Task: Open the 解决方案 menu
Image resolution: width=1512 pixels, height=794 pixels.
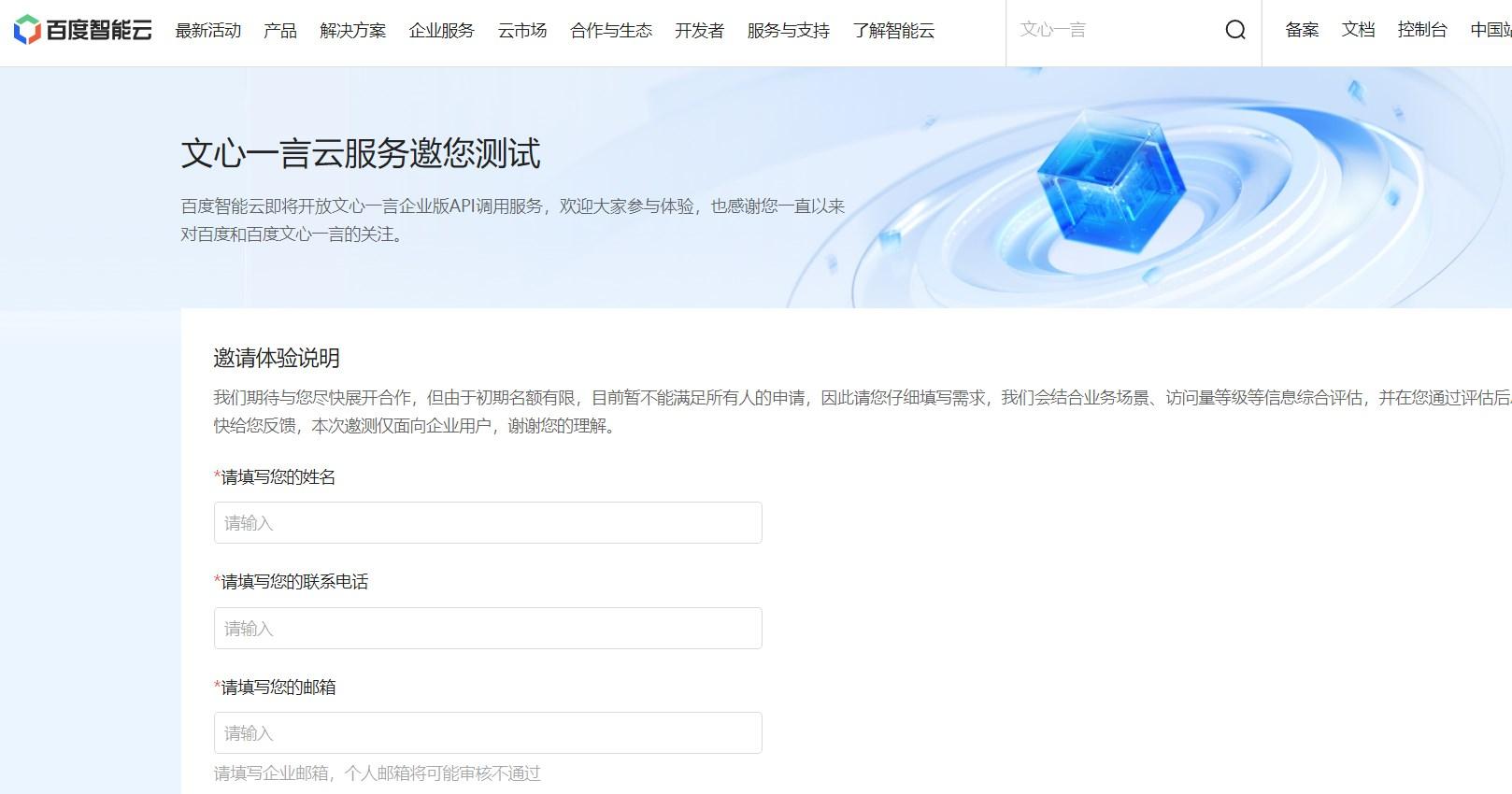Action: point(352,31)
